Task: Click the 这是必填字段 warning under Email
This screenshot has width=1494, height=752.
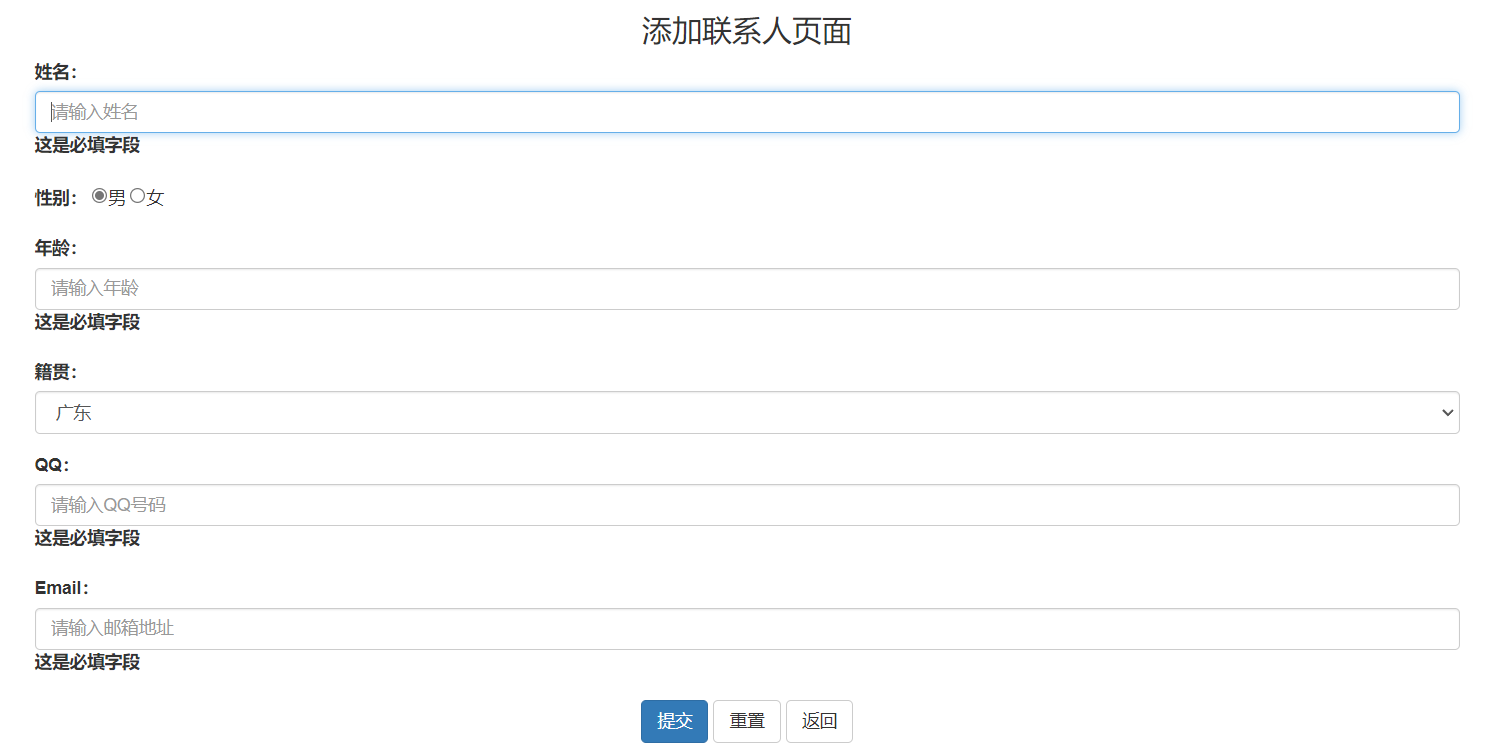Action: (86, 662)
